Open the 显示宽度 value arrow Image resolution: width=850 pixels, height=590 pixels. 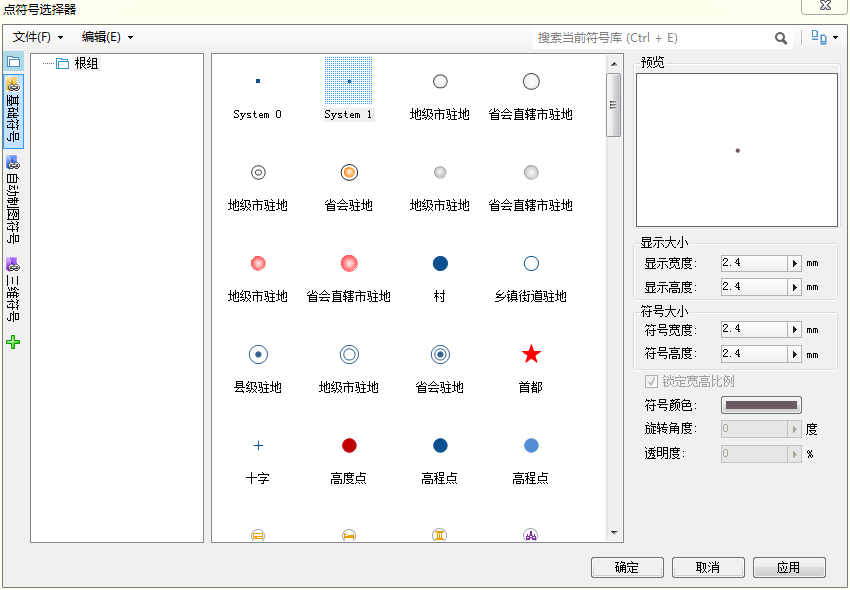click(795, 264)
